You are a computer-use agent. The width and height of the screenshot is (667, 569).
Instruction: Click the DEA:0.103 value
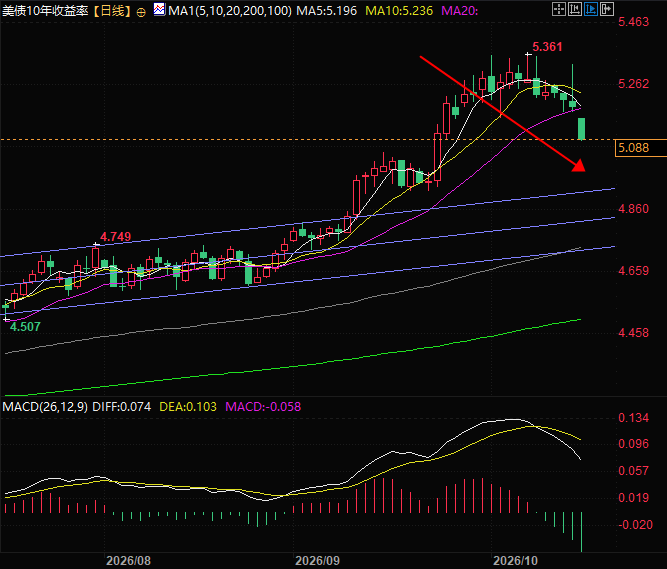tap(188, 407)
